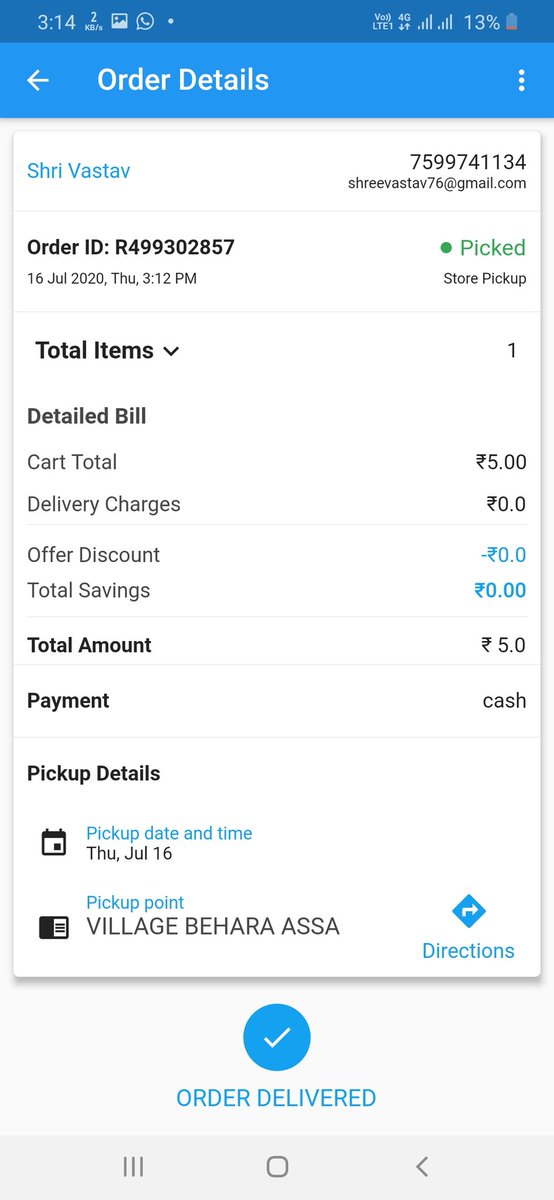Tap the Android home navigation button
Screen dimensions: 554x1200
277,1166
